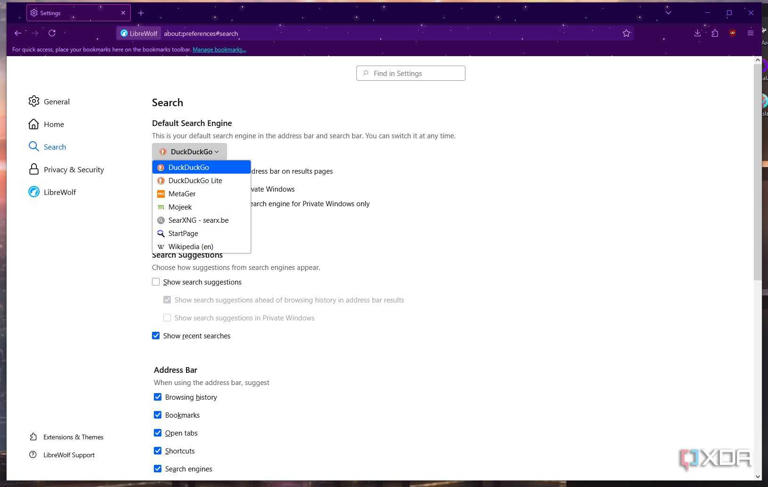Open a new tab with plus icon
The image size is (768, 487).
click(141, 13)
